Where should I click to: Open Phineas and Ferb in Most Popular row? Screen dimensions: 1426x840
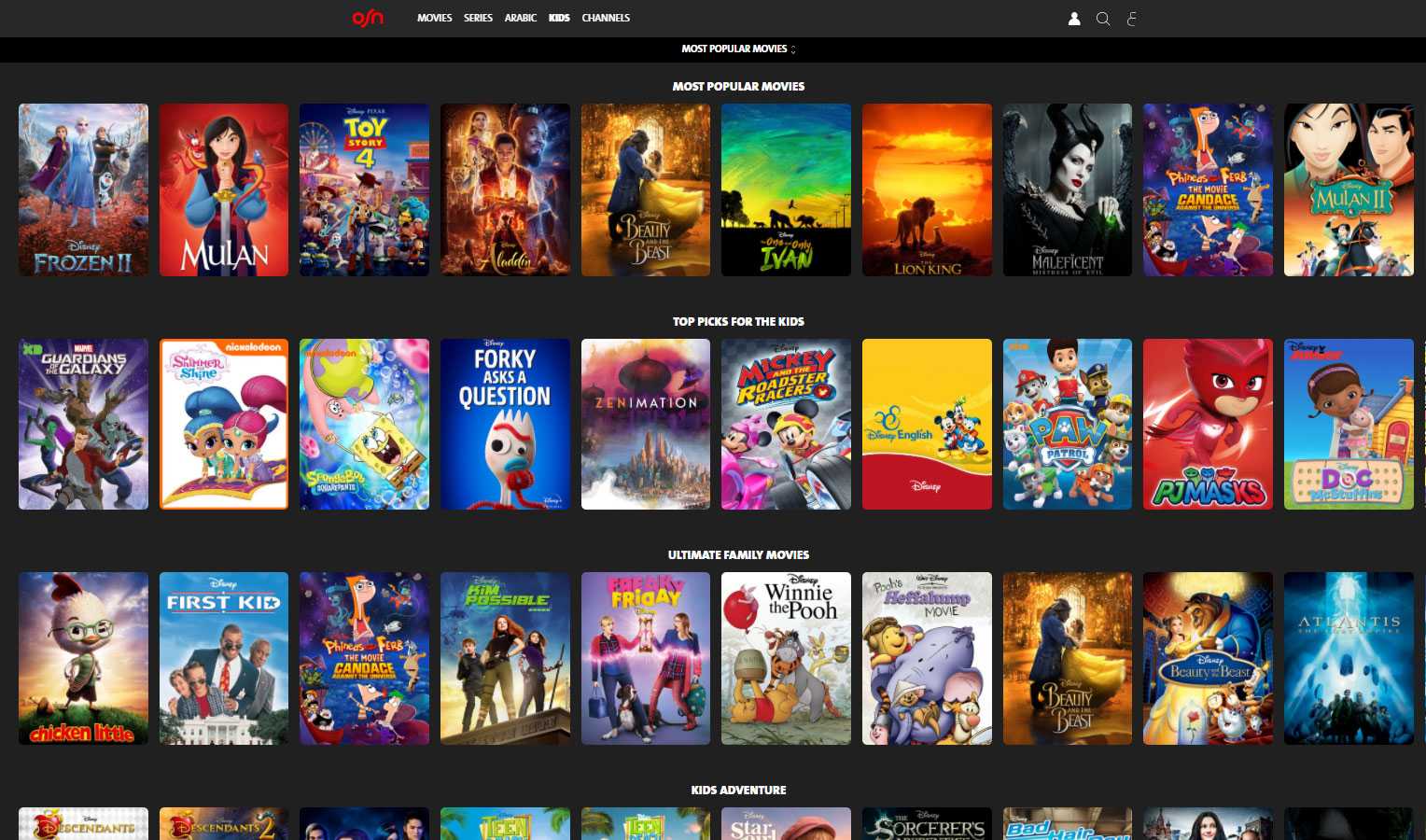[x=1208, y=189]
